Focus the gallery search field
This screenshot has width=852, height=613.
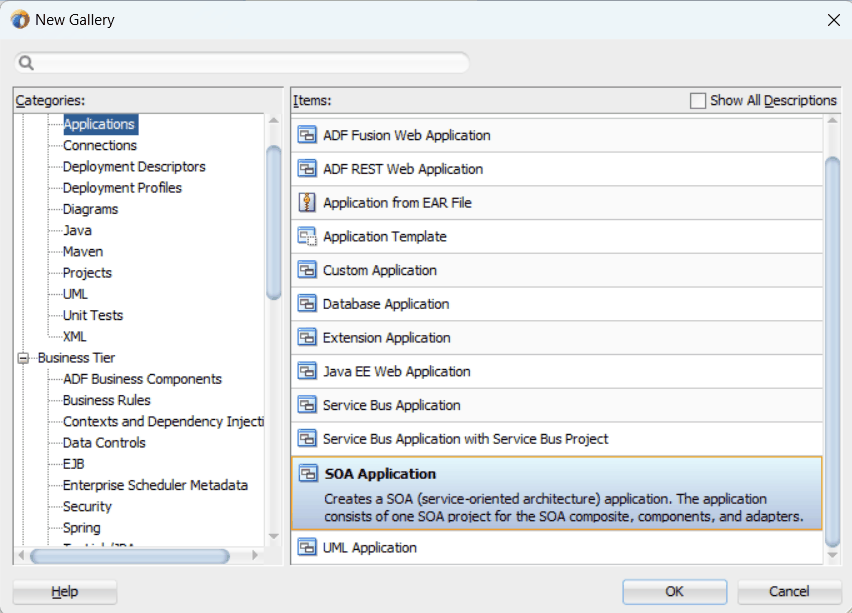242,63
